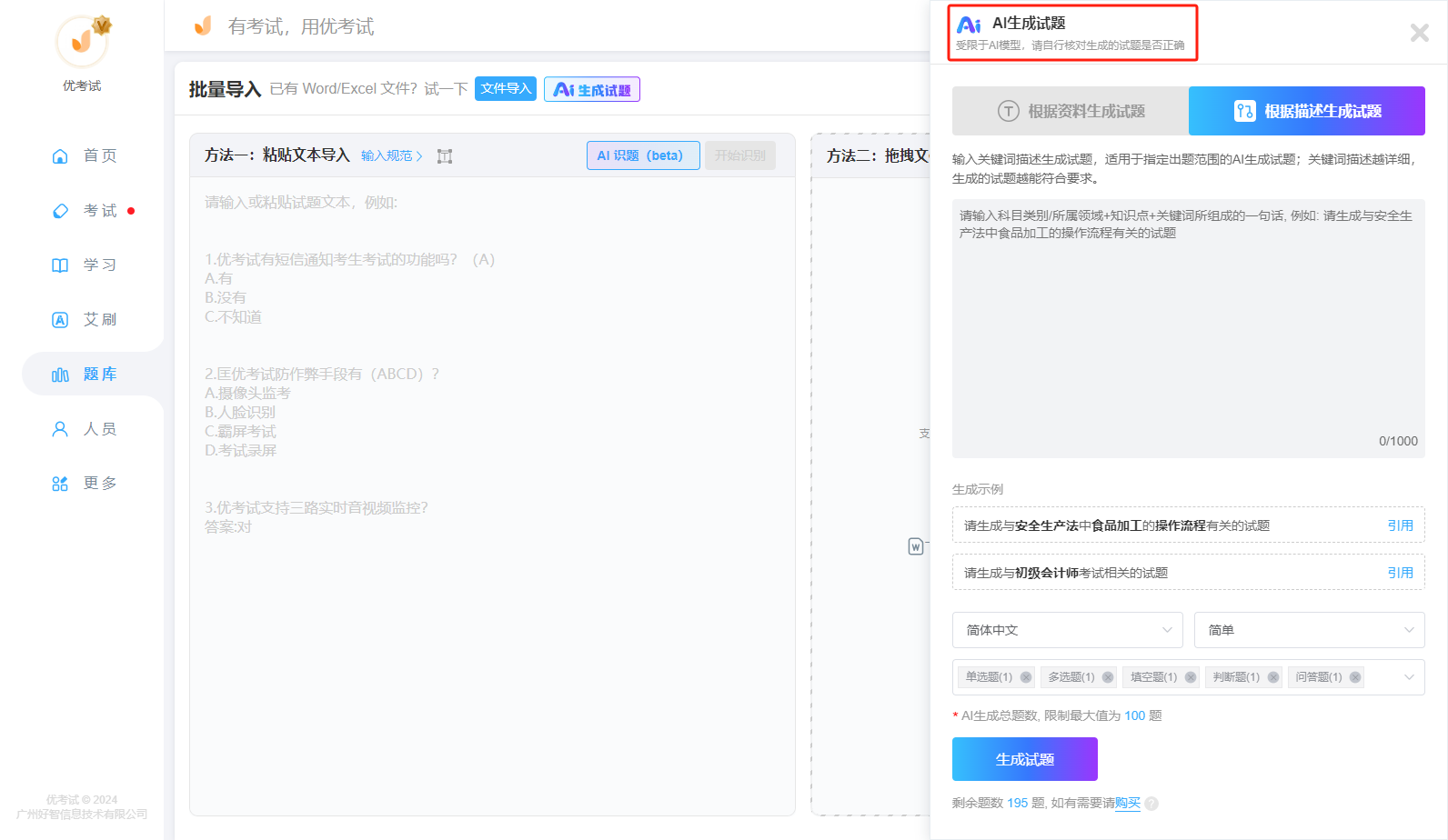Viewport: 1448px width, 840px height.
Task: Open the 学习 book icon
Action: point(60,265)
